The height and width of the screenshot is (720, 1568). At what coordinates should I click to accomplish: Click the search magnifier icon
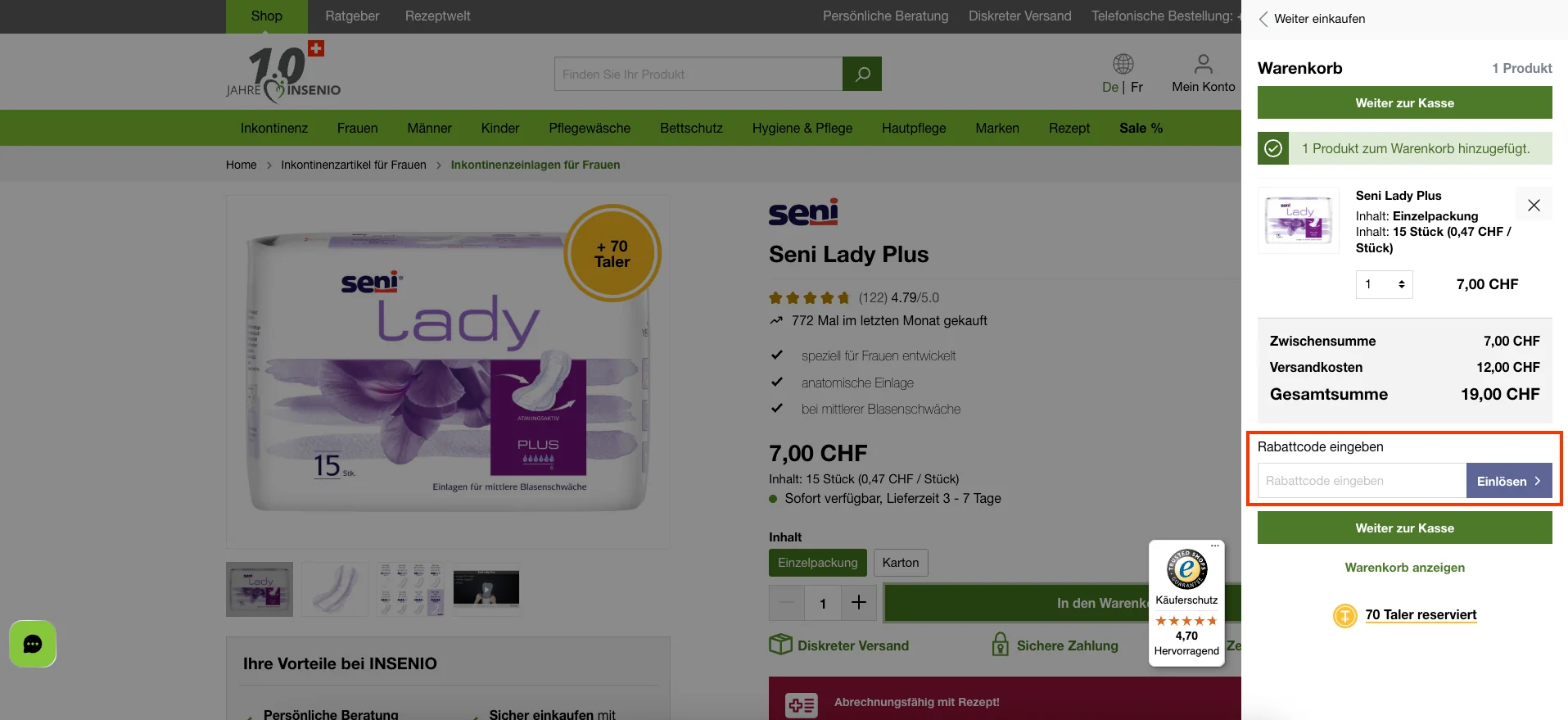[x=862, y=74]
